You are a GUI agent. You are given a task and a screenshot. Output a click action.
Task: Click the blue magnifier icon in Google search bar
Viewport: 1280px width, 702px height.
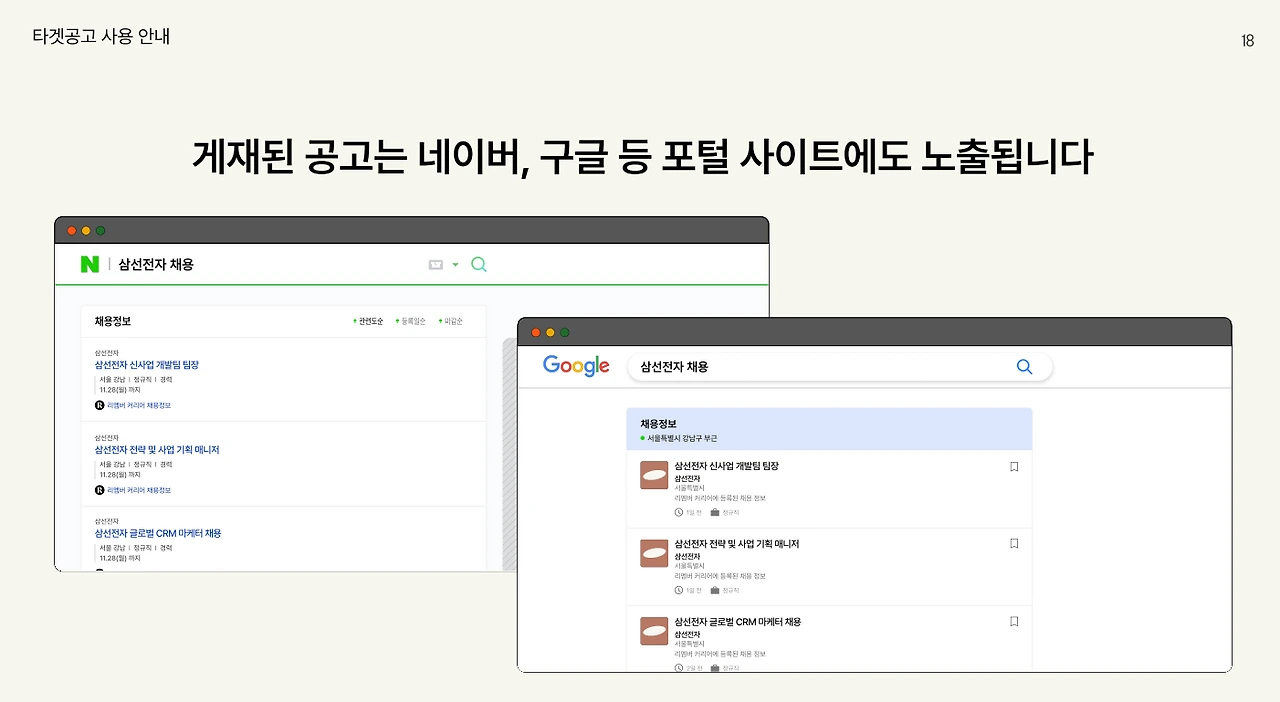tap(1024, 366)
